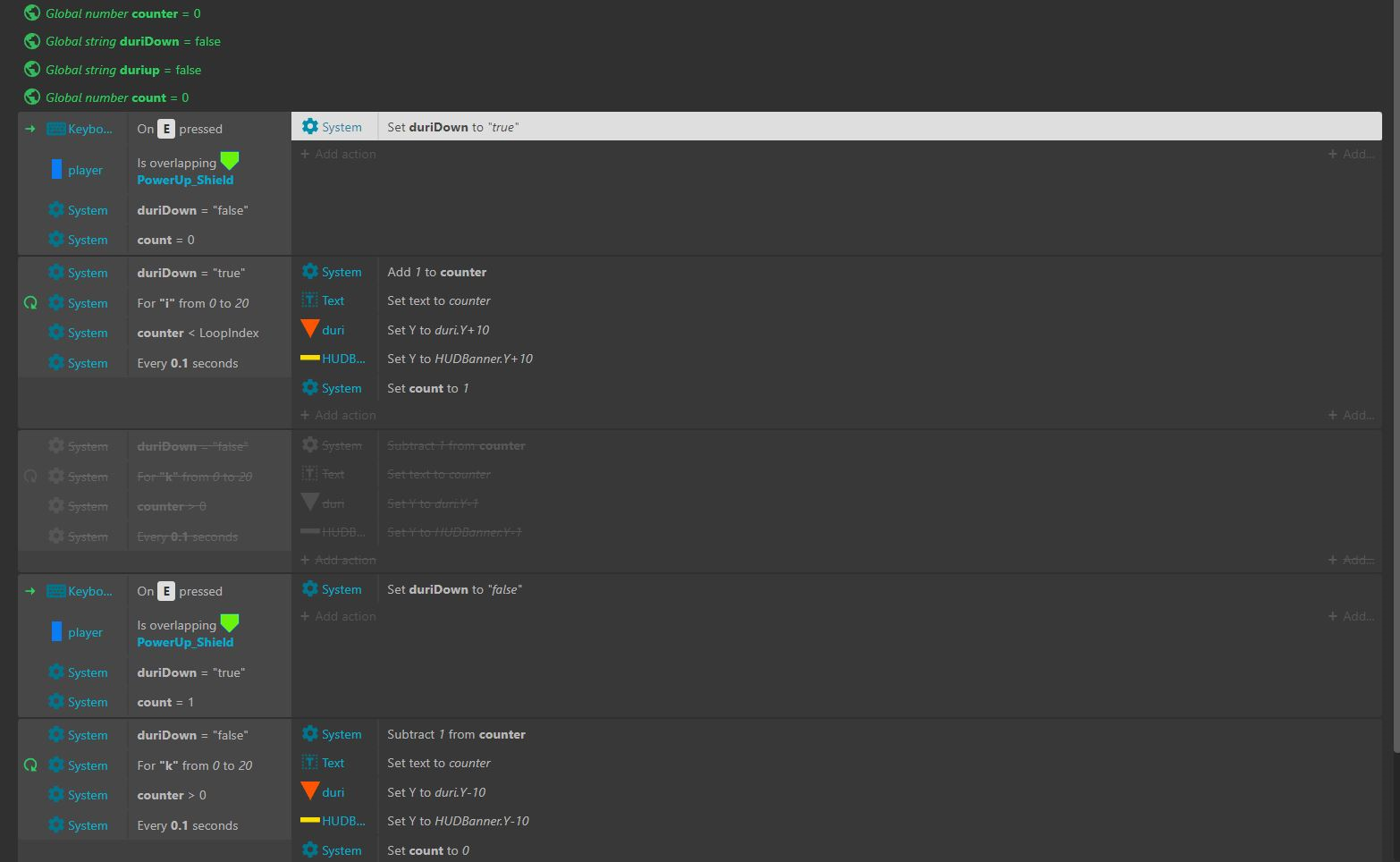1400x862 pixels.
Task: Select the Set Y to duri.Y-10 action
Action: coord(879,792)
